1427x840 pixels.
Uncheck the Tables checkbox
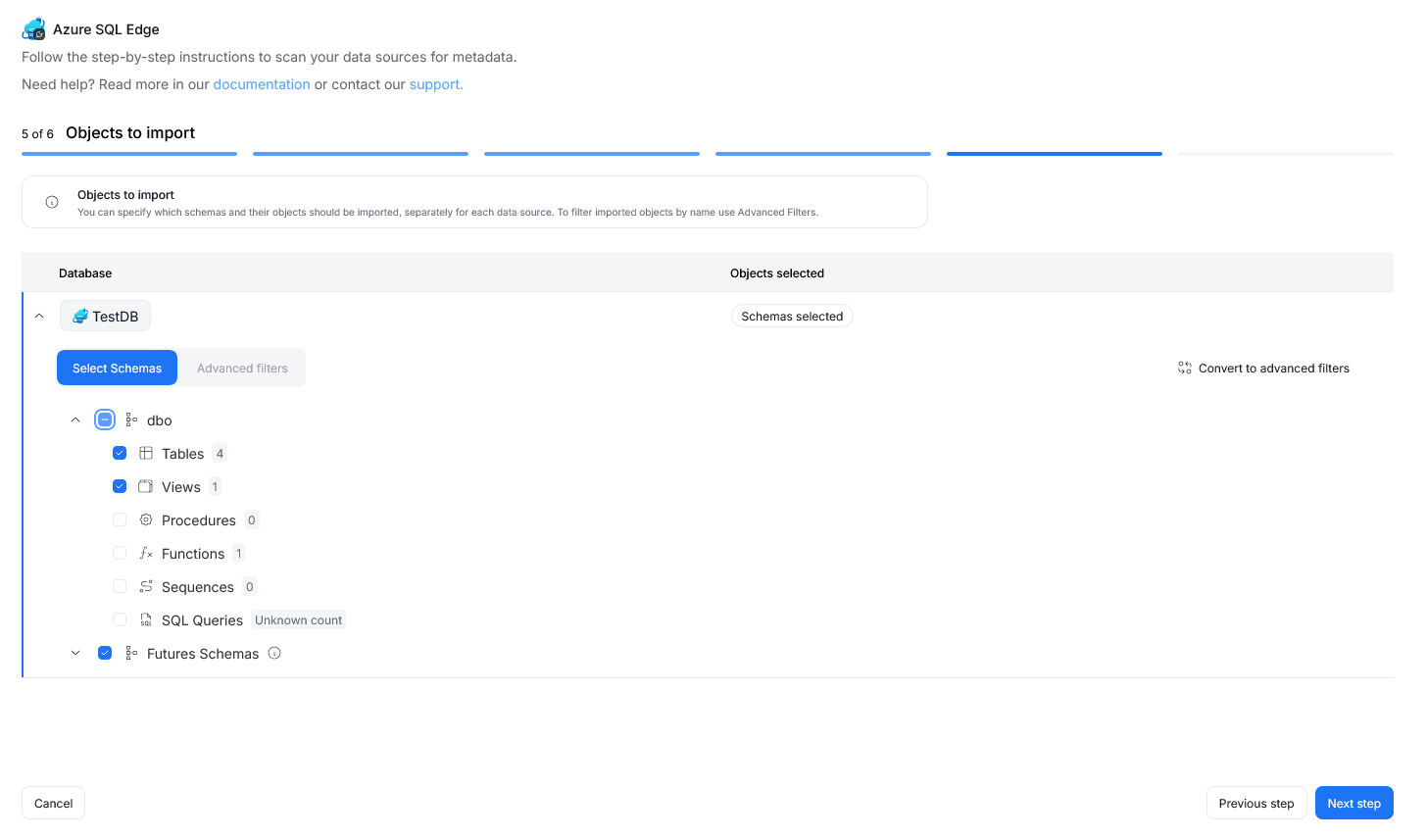[120, 453]
